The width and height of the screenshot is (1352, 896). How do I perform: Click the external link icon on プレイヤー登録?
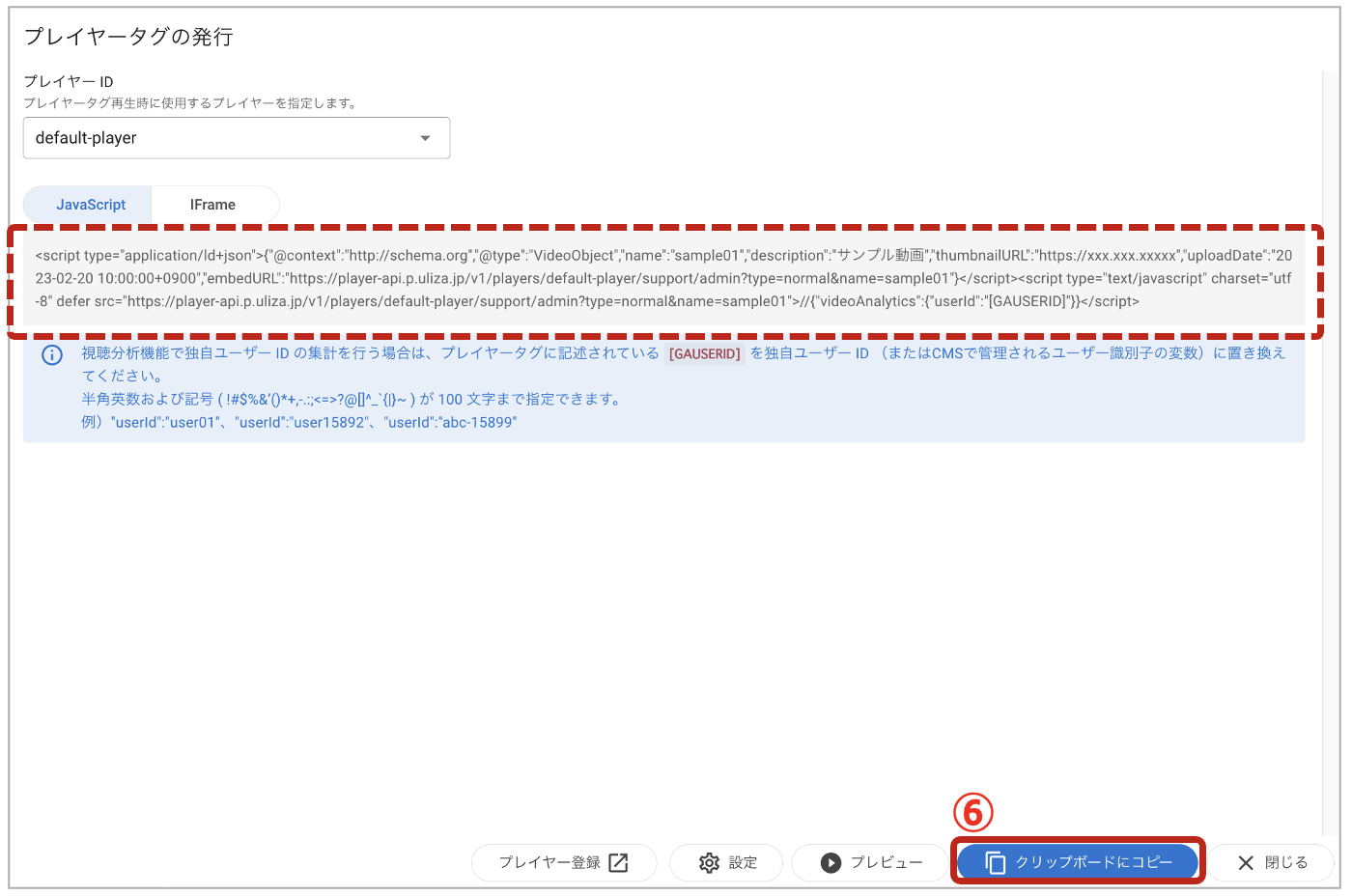click(x=618, y=862)
